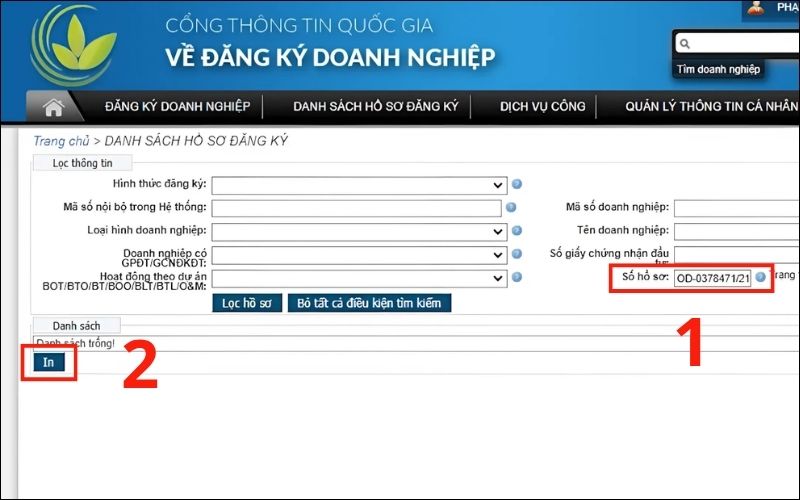Click the search magnifier icon
The width and height of the screenshot is (800, 500).
(684, 44)
